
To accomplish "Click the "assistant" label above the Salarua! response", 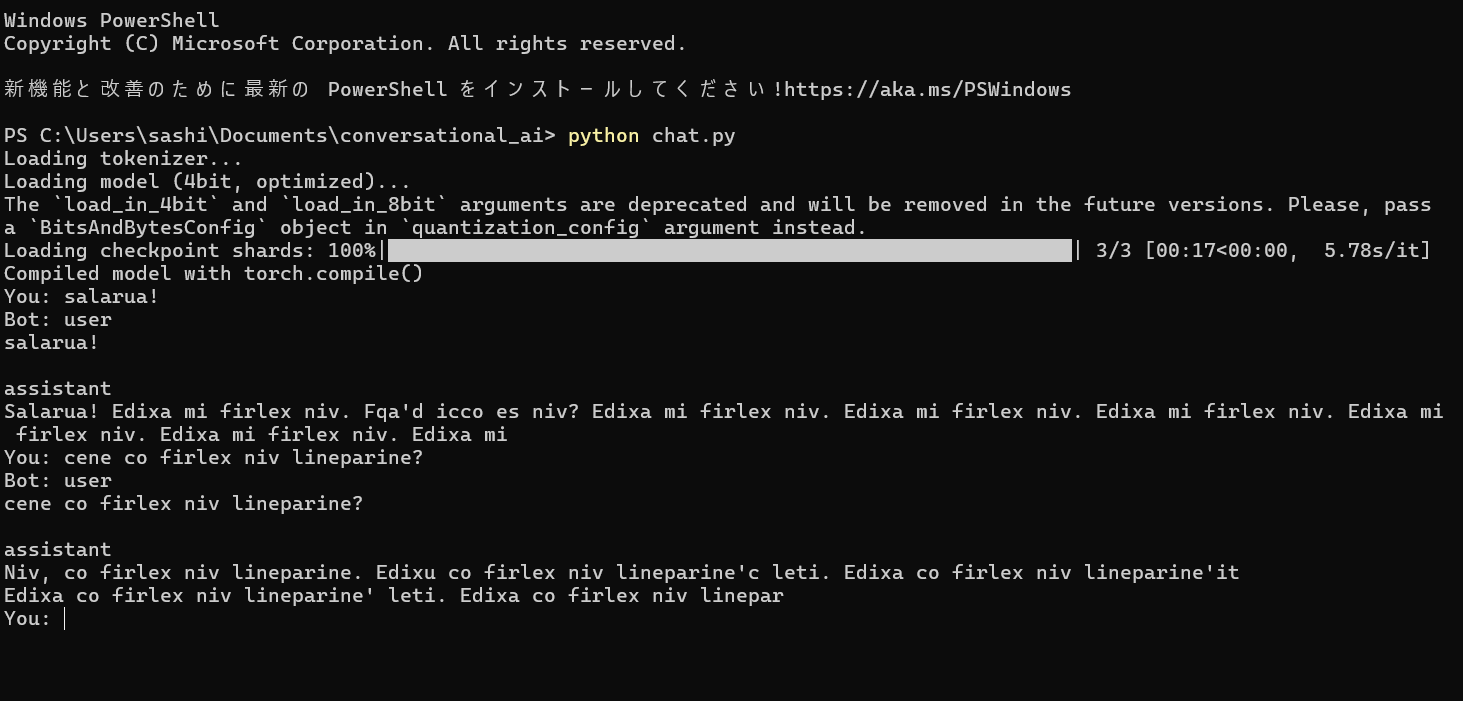I will tap(58, 388).
